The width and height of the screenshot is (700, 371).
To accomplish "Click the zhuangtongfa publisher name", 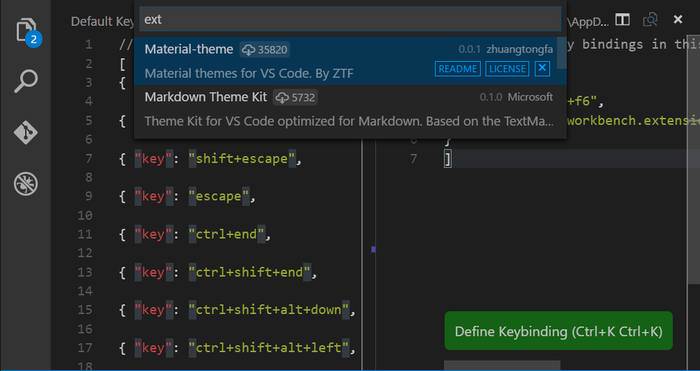I will [520, 50].
